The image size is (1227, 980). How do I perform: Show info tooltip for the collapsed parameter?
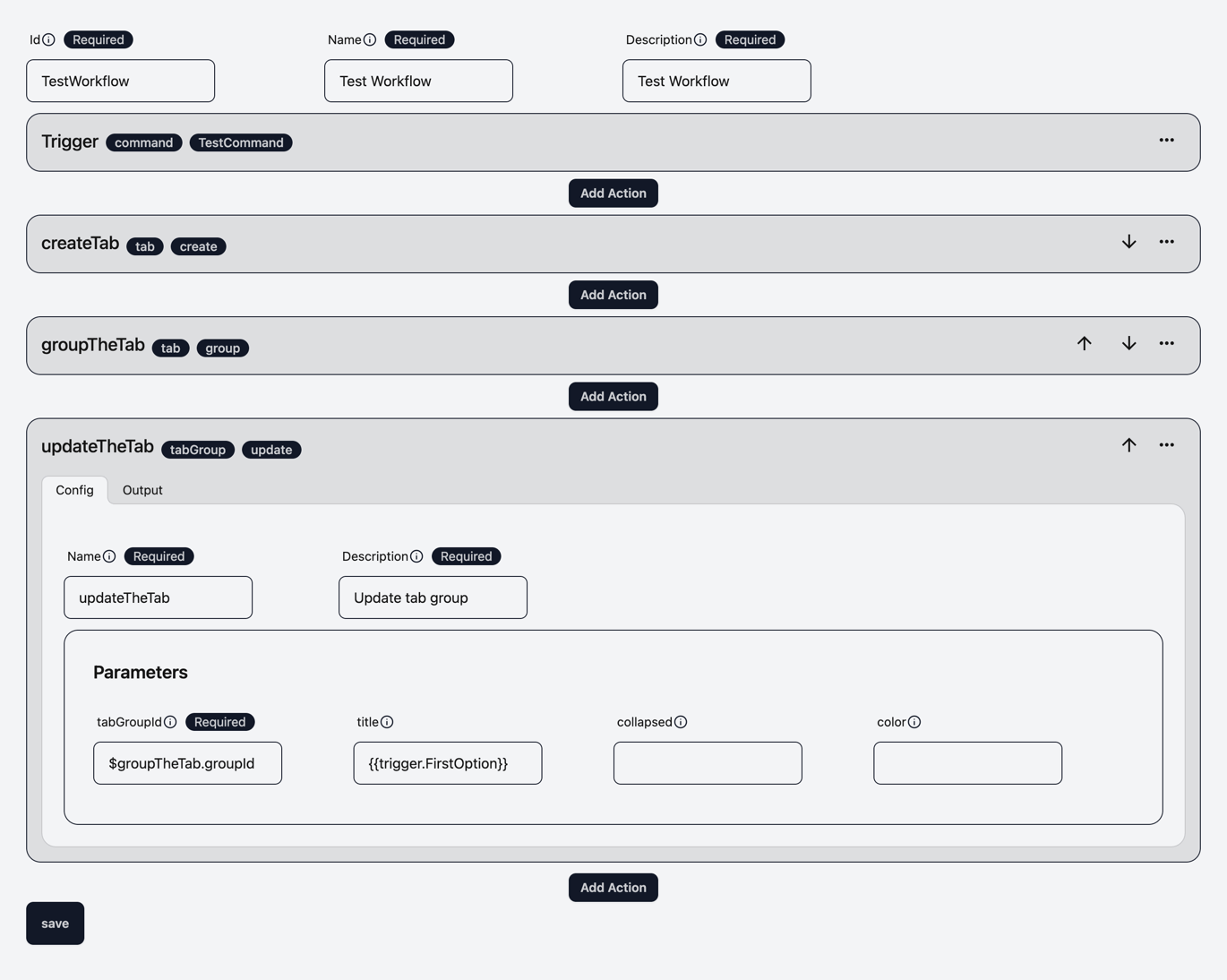(682, 721)
